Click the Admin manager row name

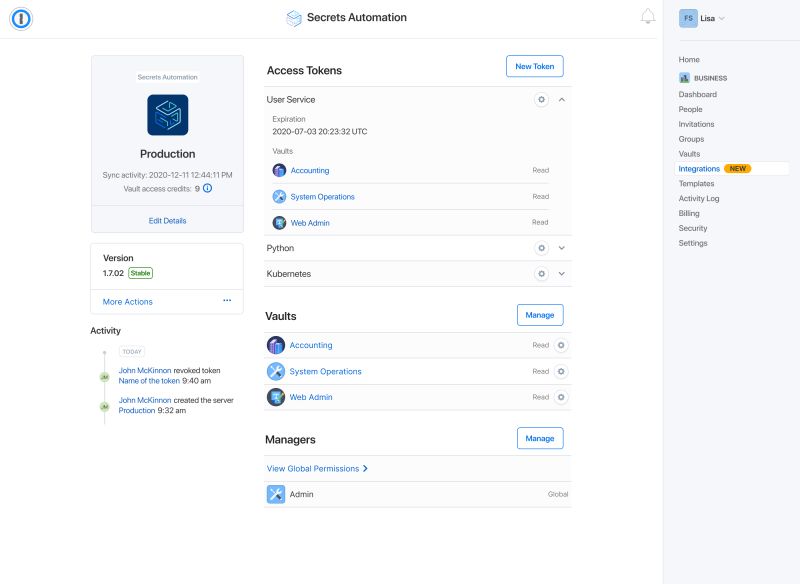[302, 494]
